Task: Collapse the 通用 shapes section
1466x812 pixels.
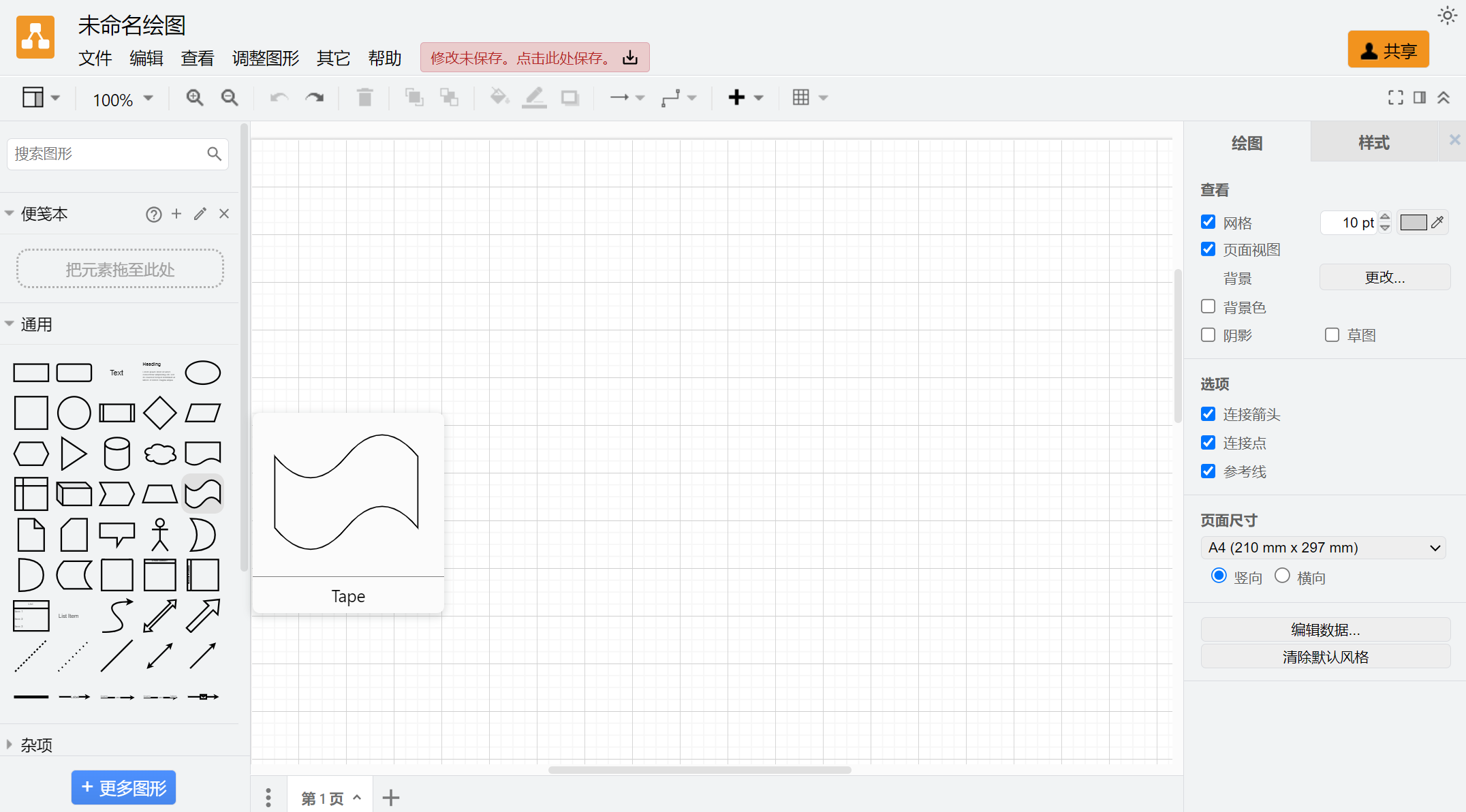Action: pos(10,324)
